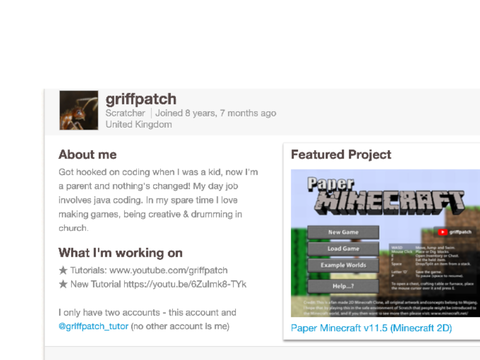This screenshot has height=360, width=480.
Task: Click griffpatch's ant profile avatar
Action: pyautogui.click(x=79, y=110)
